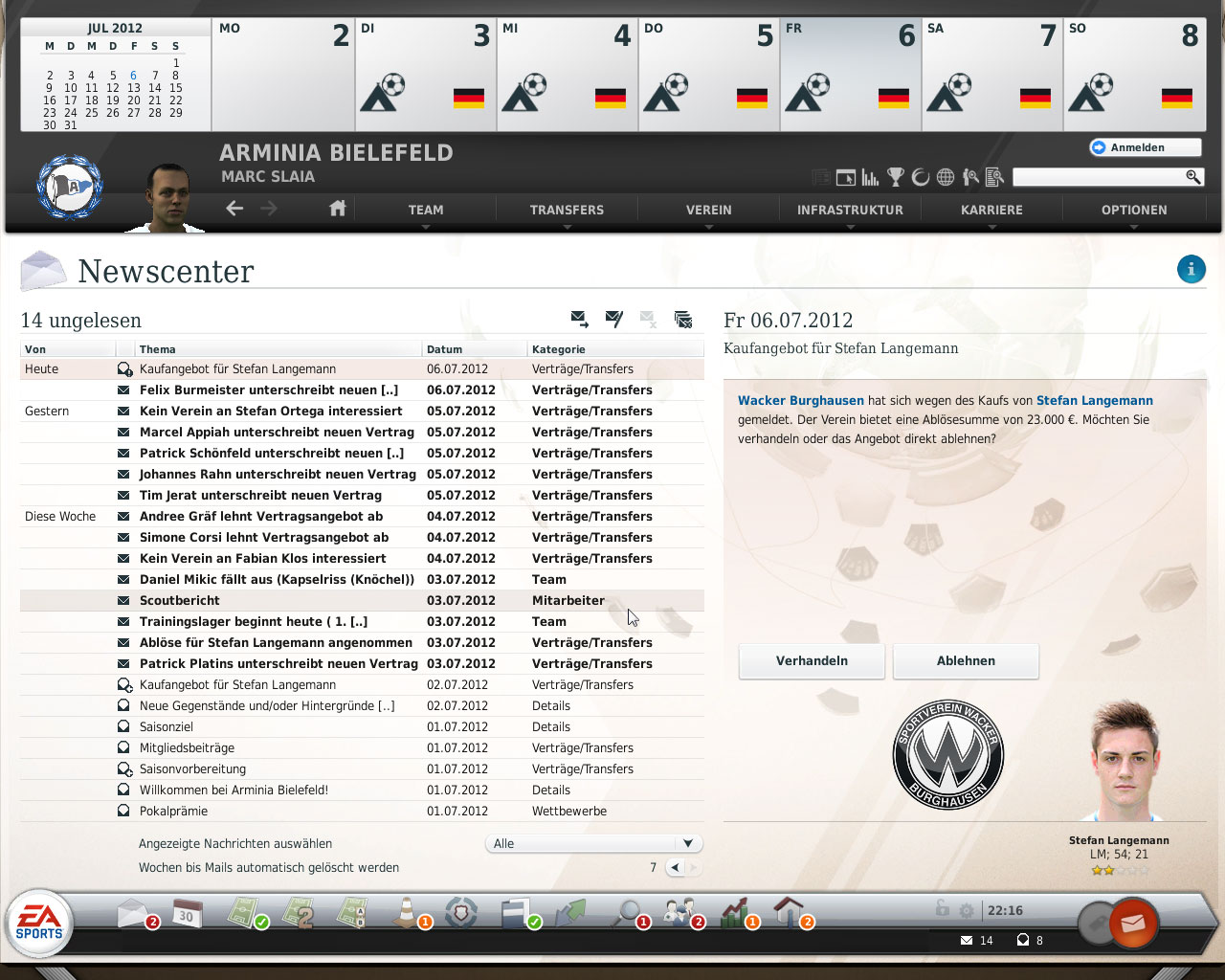Click the Wacker Burghausen club logo

(x=947, y=754)
